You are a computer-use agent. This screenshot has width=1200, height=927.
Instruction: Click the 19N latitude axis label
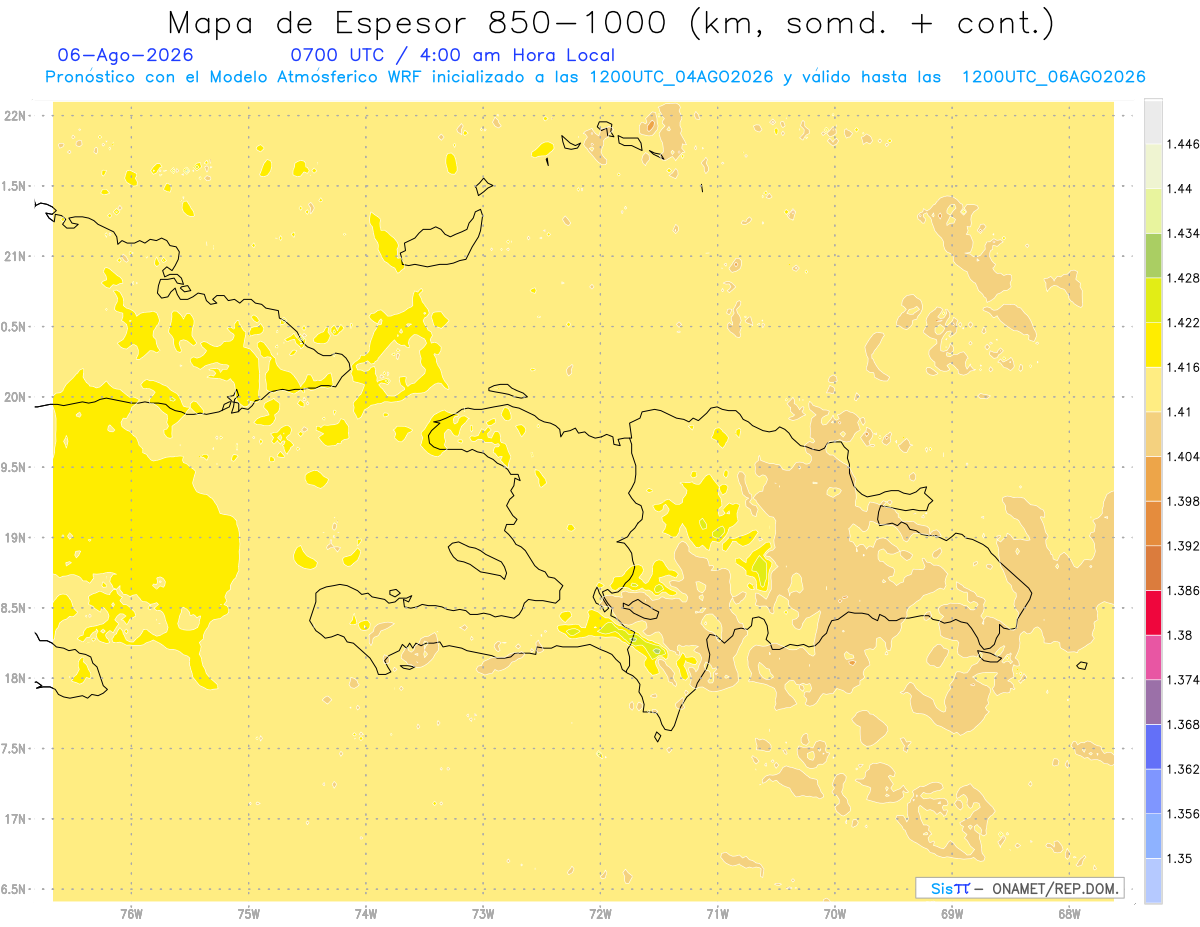(17, 538)
